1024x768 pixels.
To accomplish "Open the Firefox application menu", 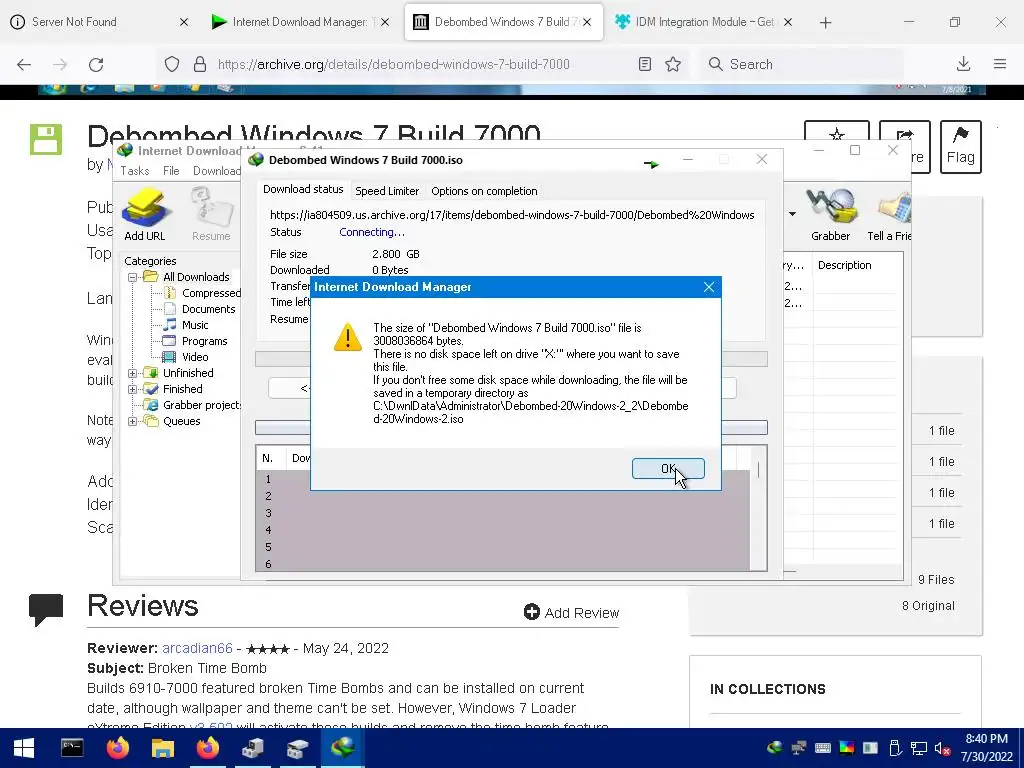I will tap(1000, 64).
